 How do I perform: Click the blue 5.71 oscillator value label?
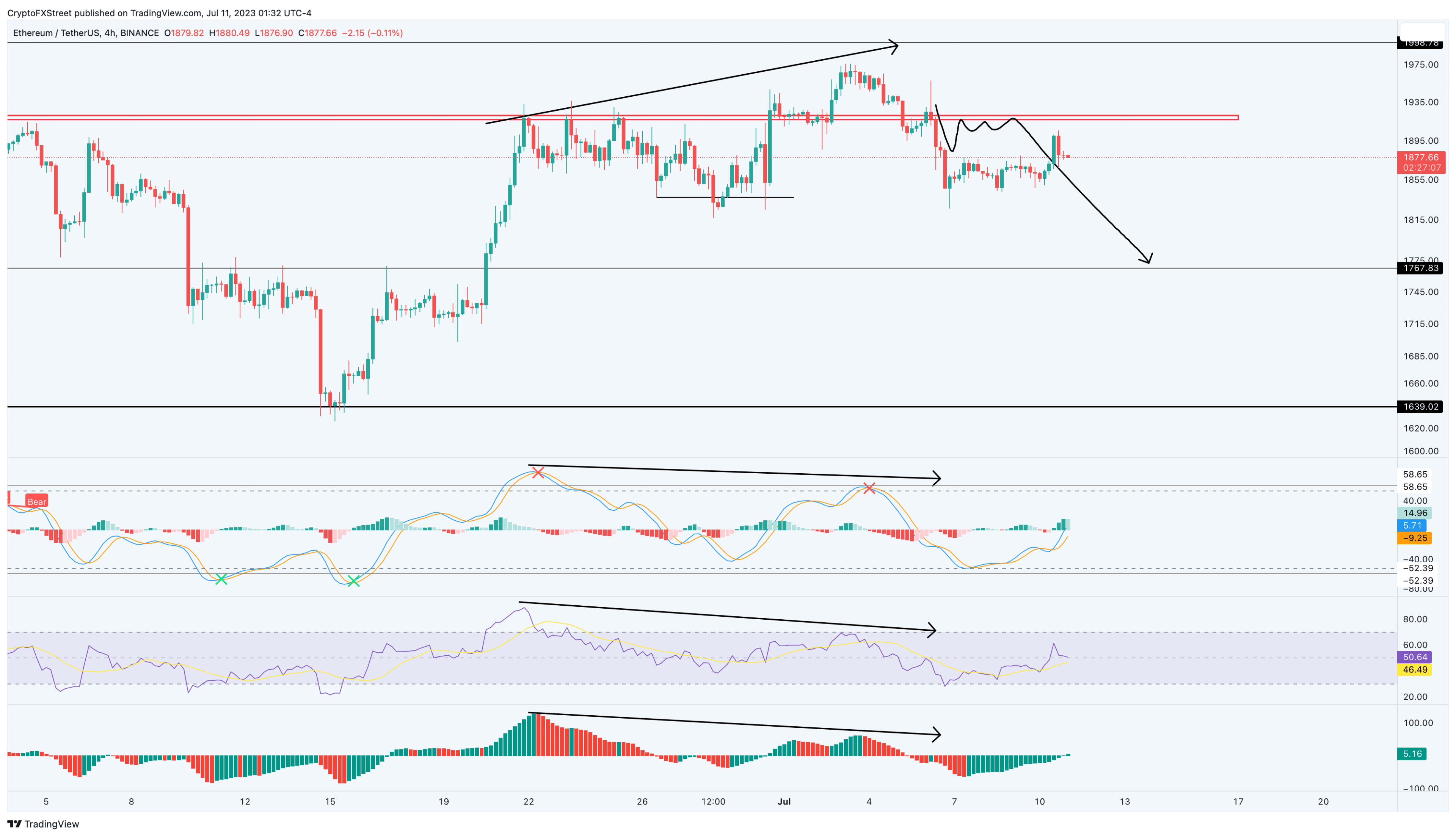[x=1412, y=525]
